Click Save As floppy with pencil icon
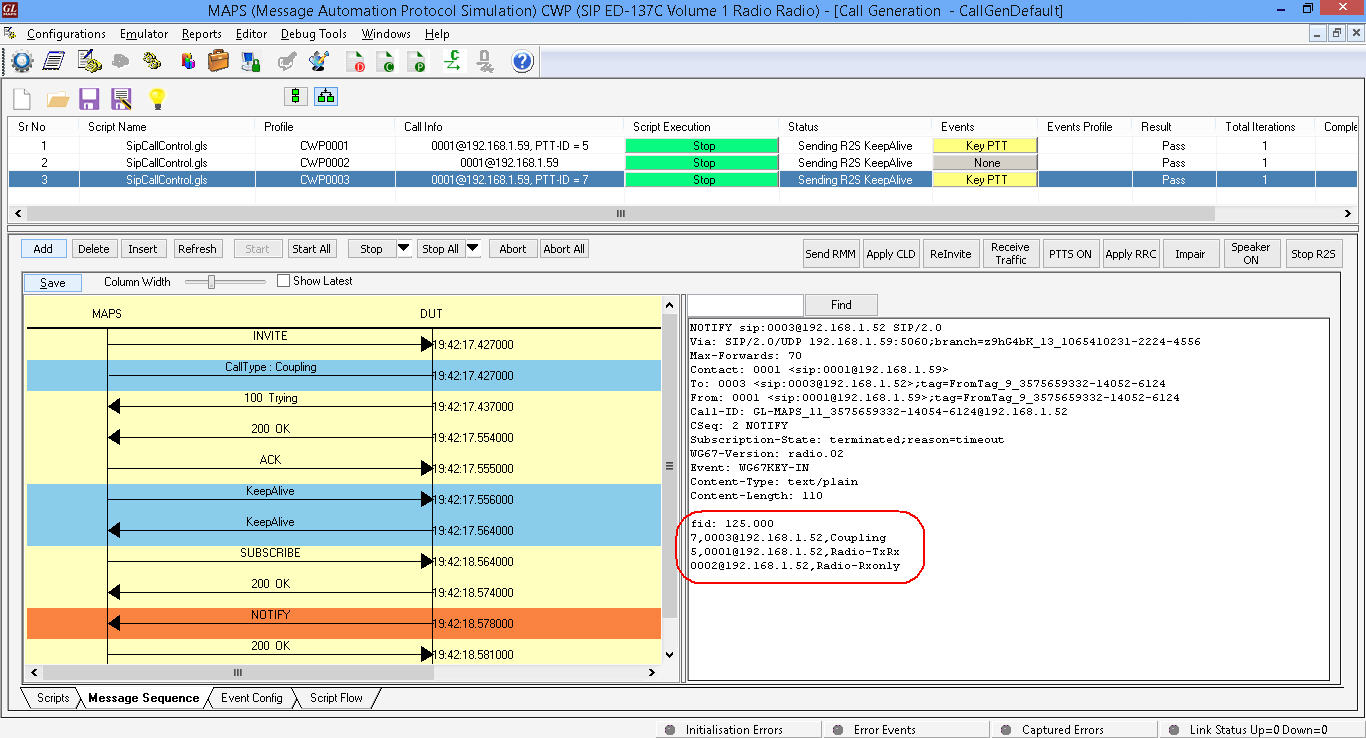The image size is (1366, 738). point(122,98)
